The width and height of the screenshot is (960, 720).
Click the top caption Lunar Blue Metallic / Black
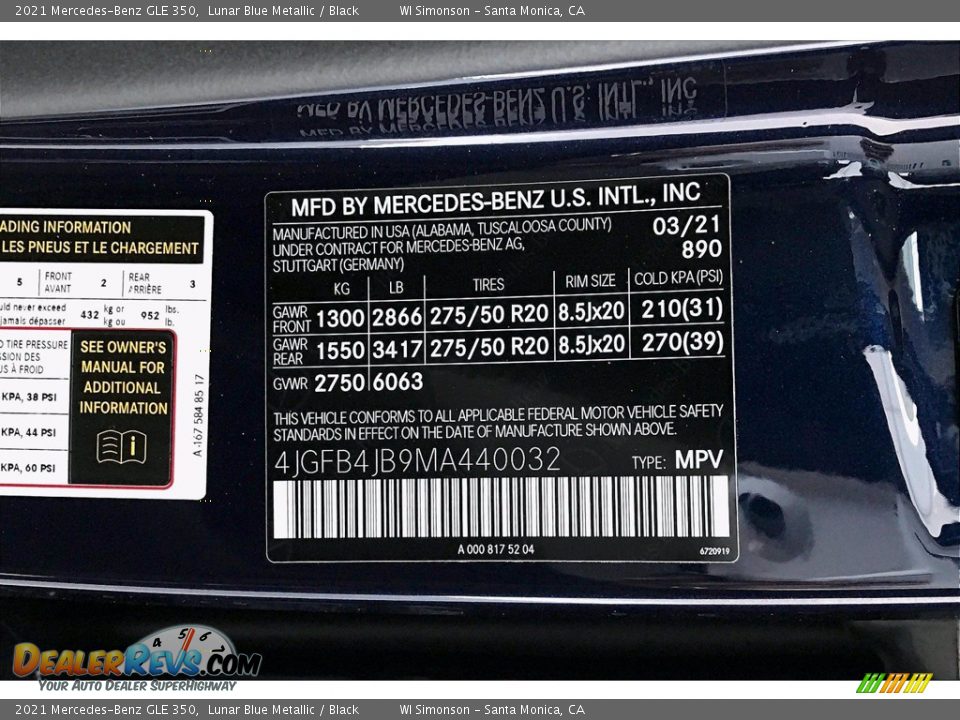pyautogui.click(x=283, y=10)
